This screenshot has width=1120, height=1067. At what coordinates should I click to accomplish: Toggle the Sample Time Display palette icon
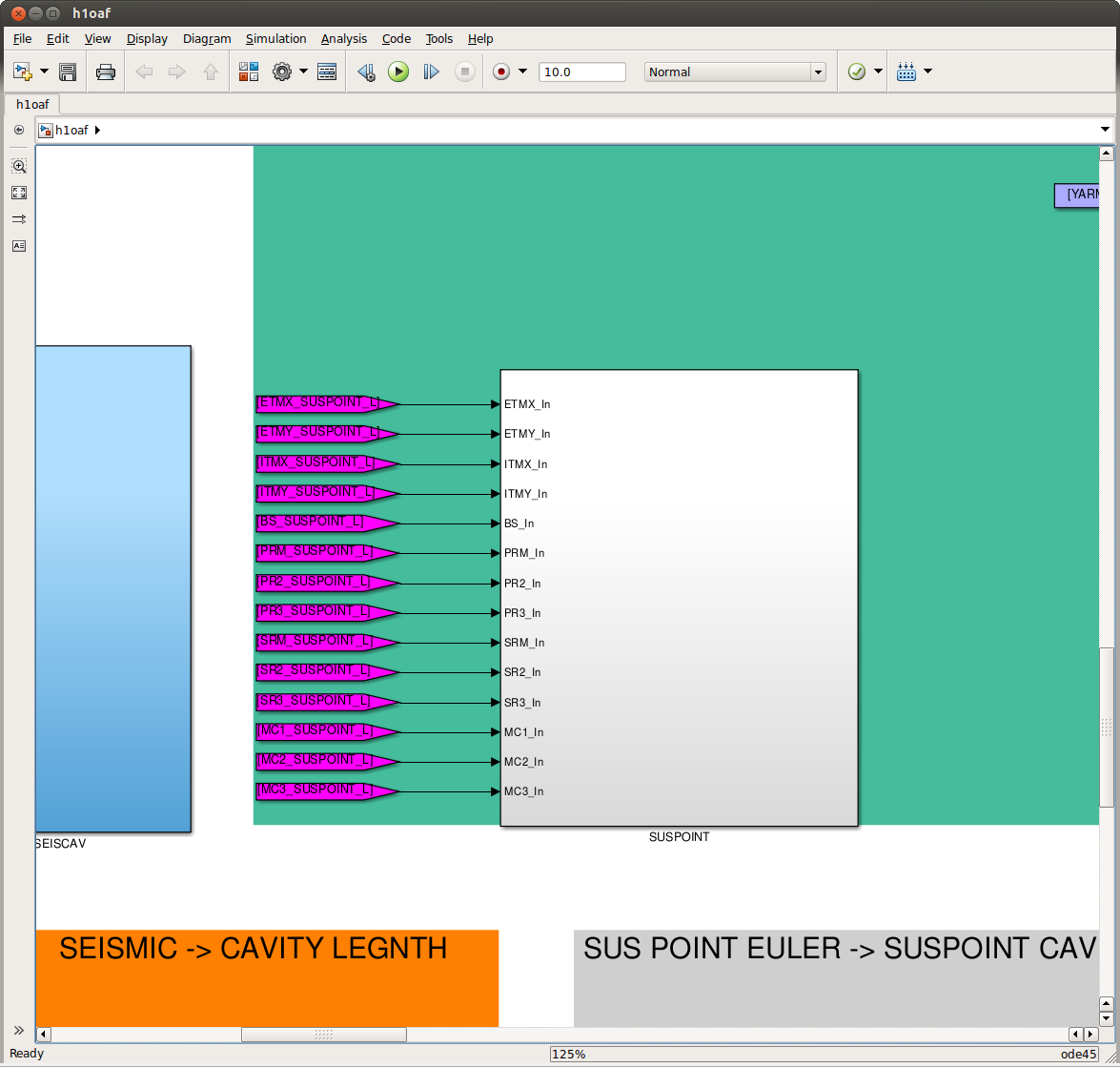tap(19, 218)
